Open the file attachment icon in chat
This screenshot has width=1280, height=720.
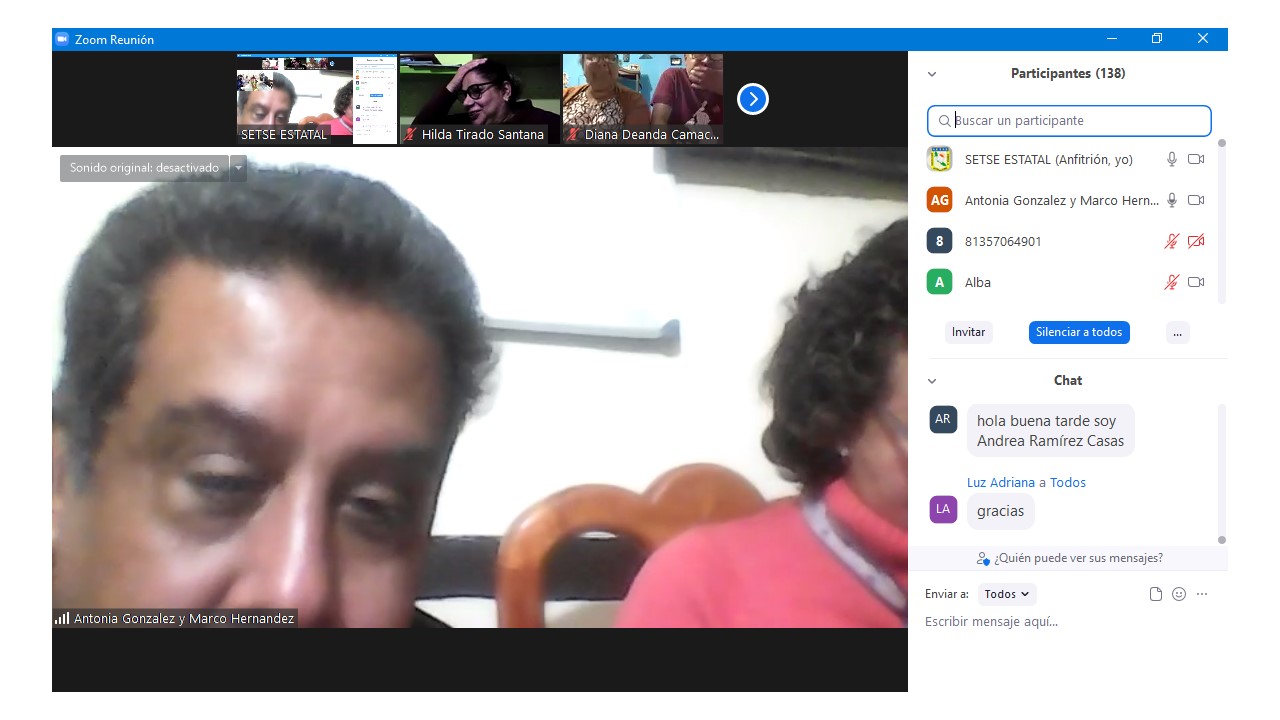point(1156,594)
